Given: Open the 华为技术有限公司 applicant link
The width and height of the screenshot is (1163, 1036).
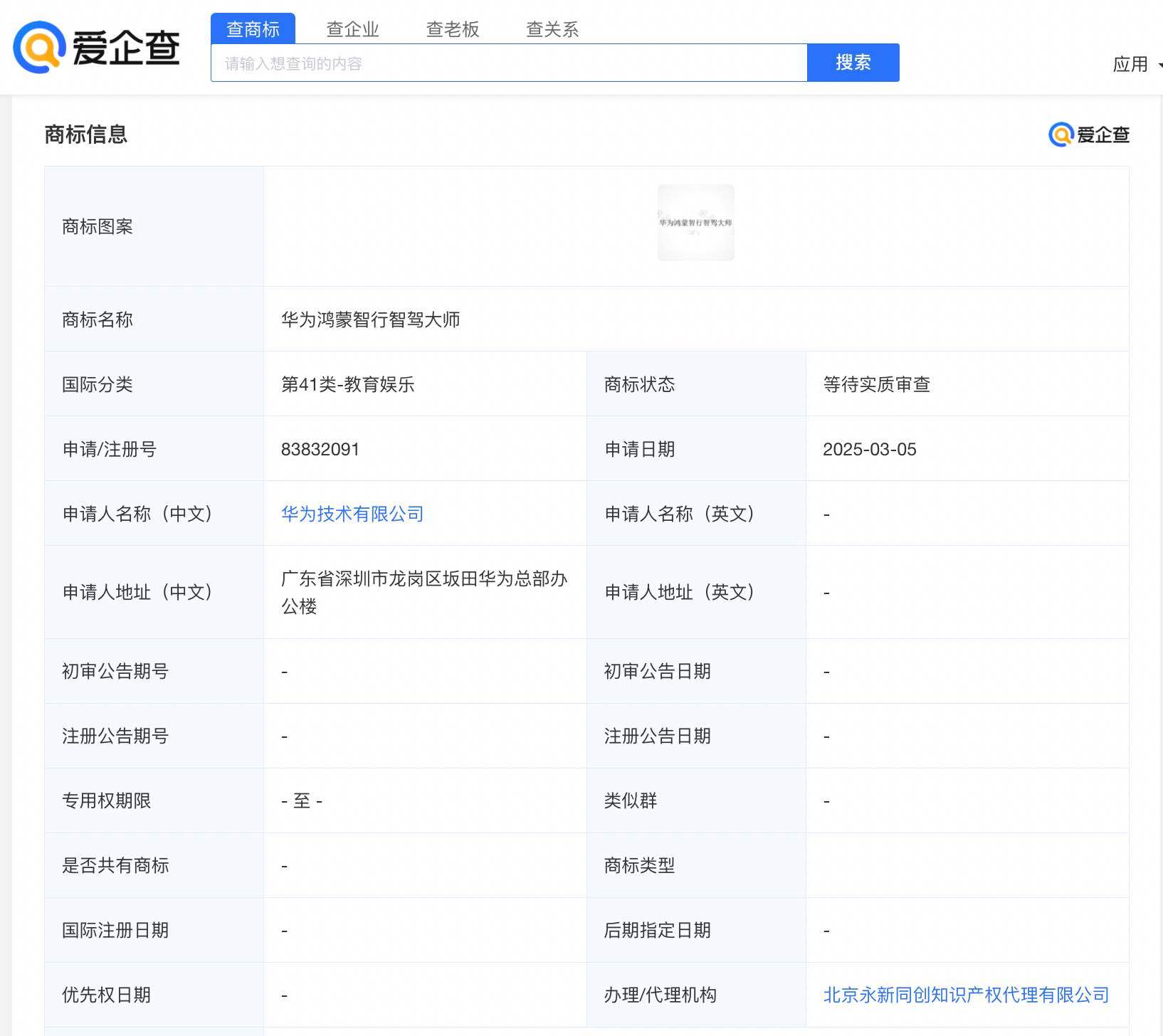Looking at the screenshot, I should pyautogui.click(x=352, y=514).
